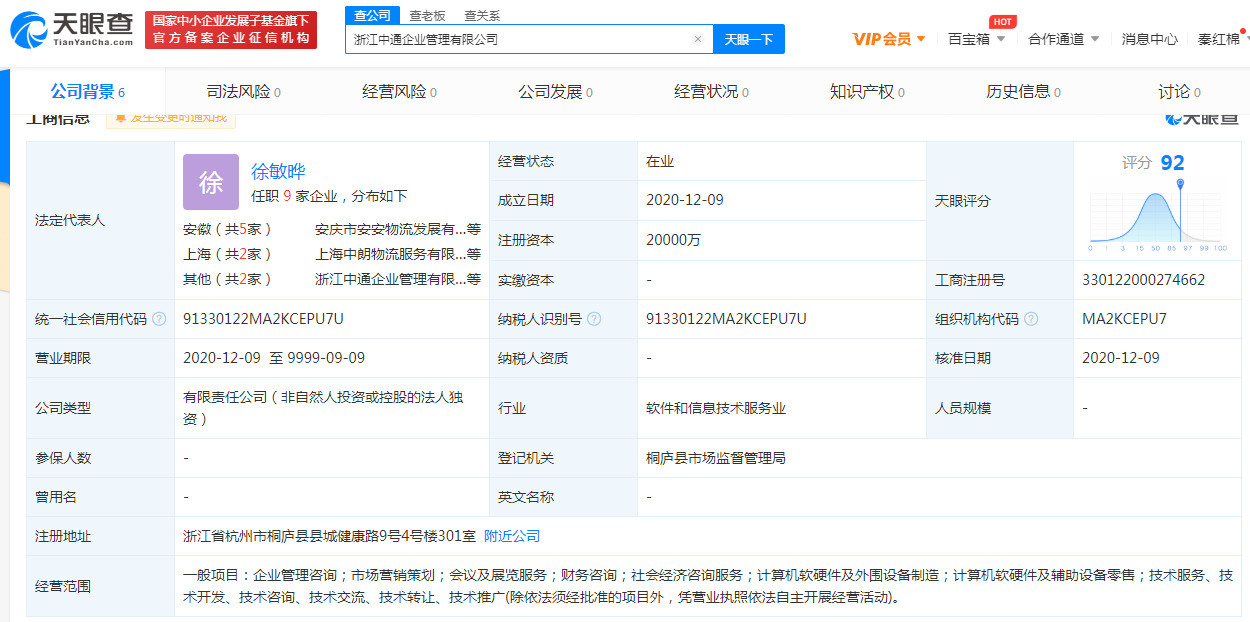Open 消息中心
The image size is (1250, 622).
pyautogui.click(x=1149, y=39)
